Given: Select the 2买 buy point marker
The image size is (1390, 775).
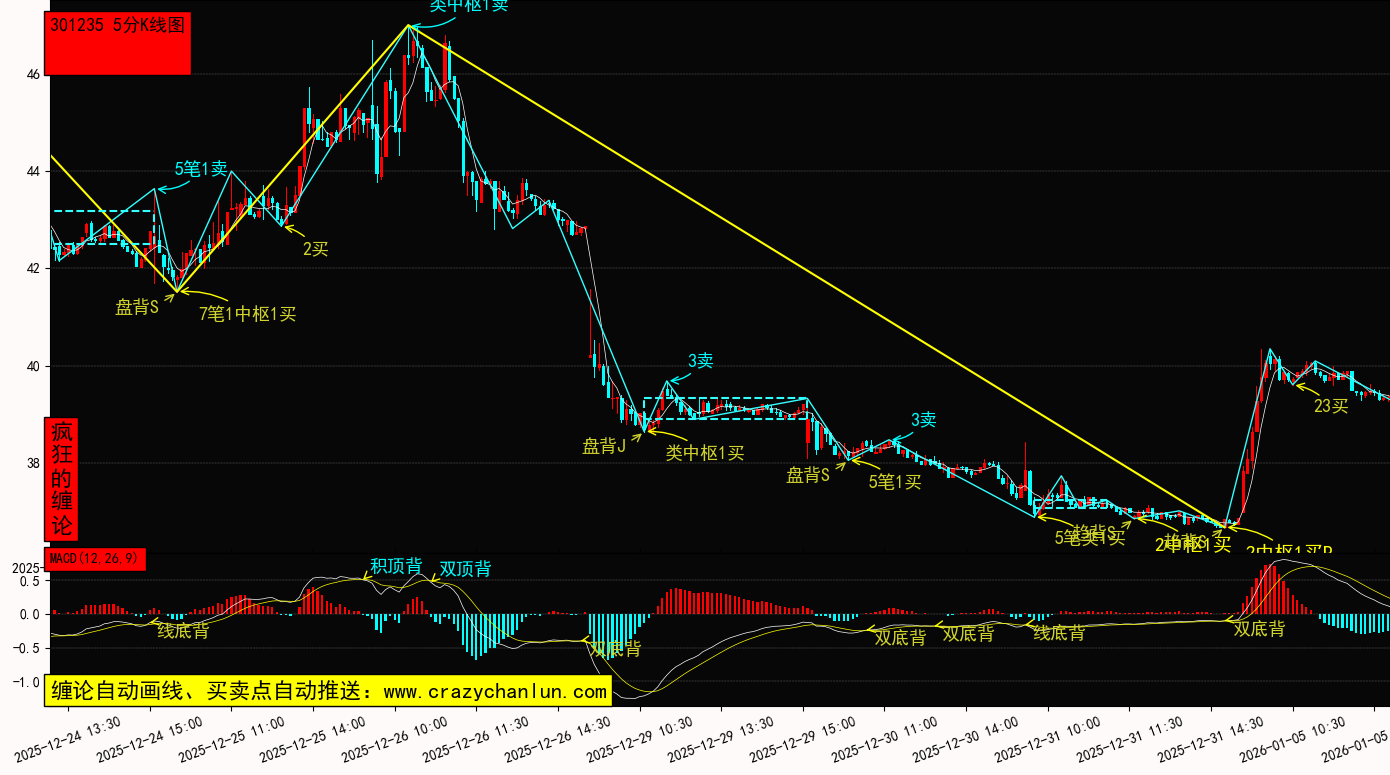Looking at the screenshot, I should 316,249.
